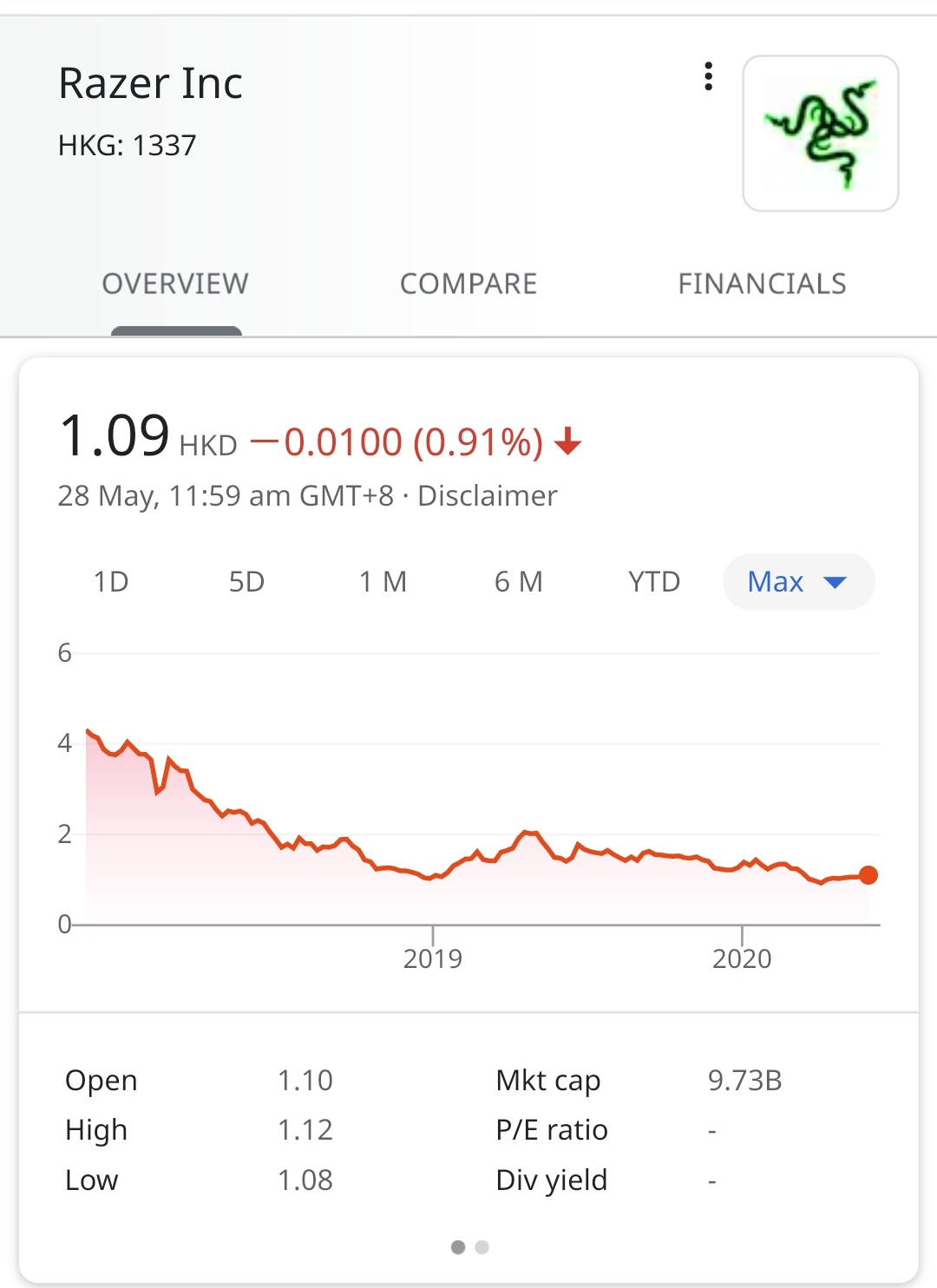Select the 5D chart range
Image resolution: width=937 pixels, height=1288 pixels.
click(x=246, y=581)
